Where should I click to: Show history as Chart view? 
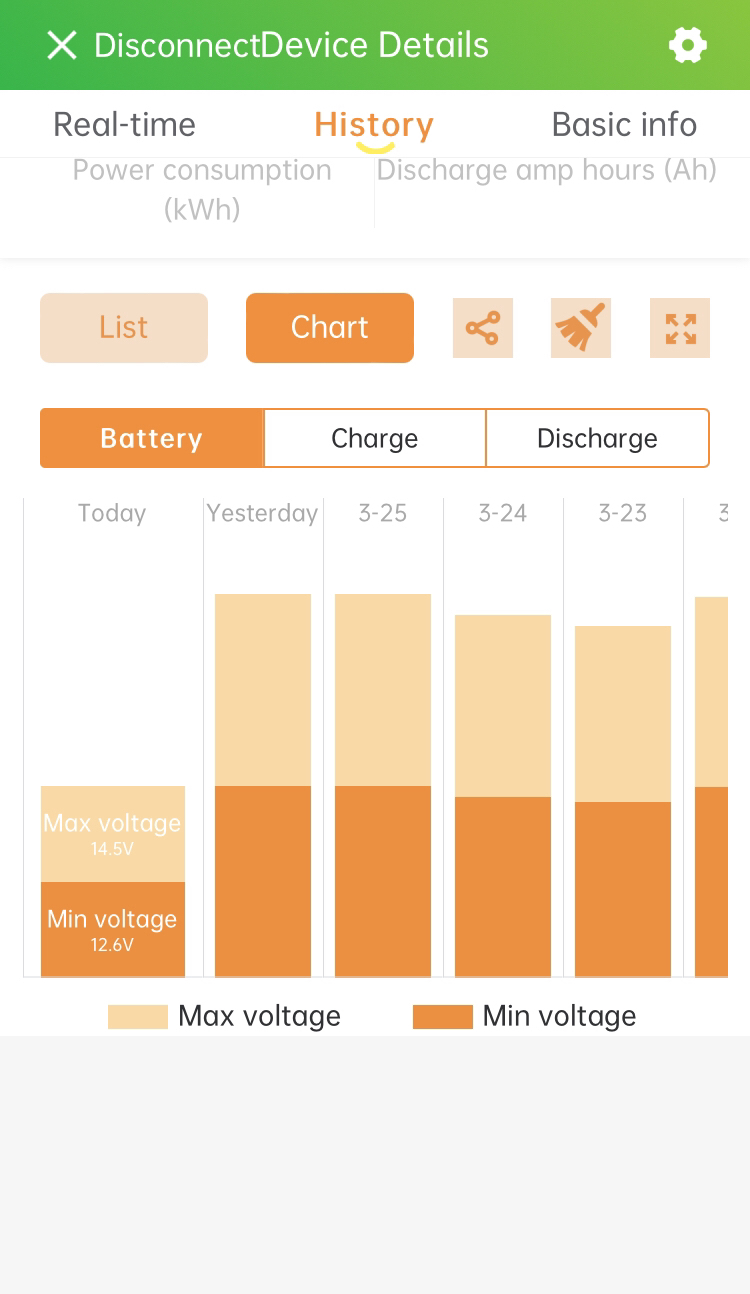tap(330, 328)
